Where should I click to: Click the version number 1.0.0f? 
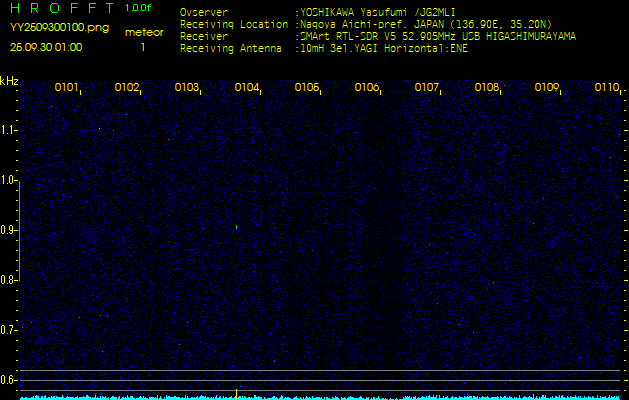138,8
